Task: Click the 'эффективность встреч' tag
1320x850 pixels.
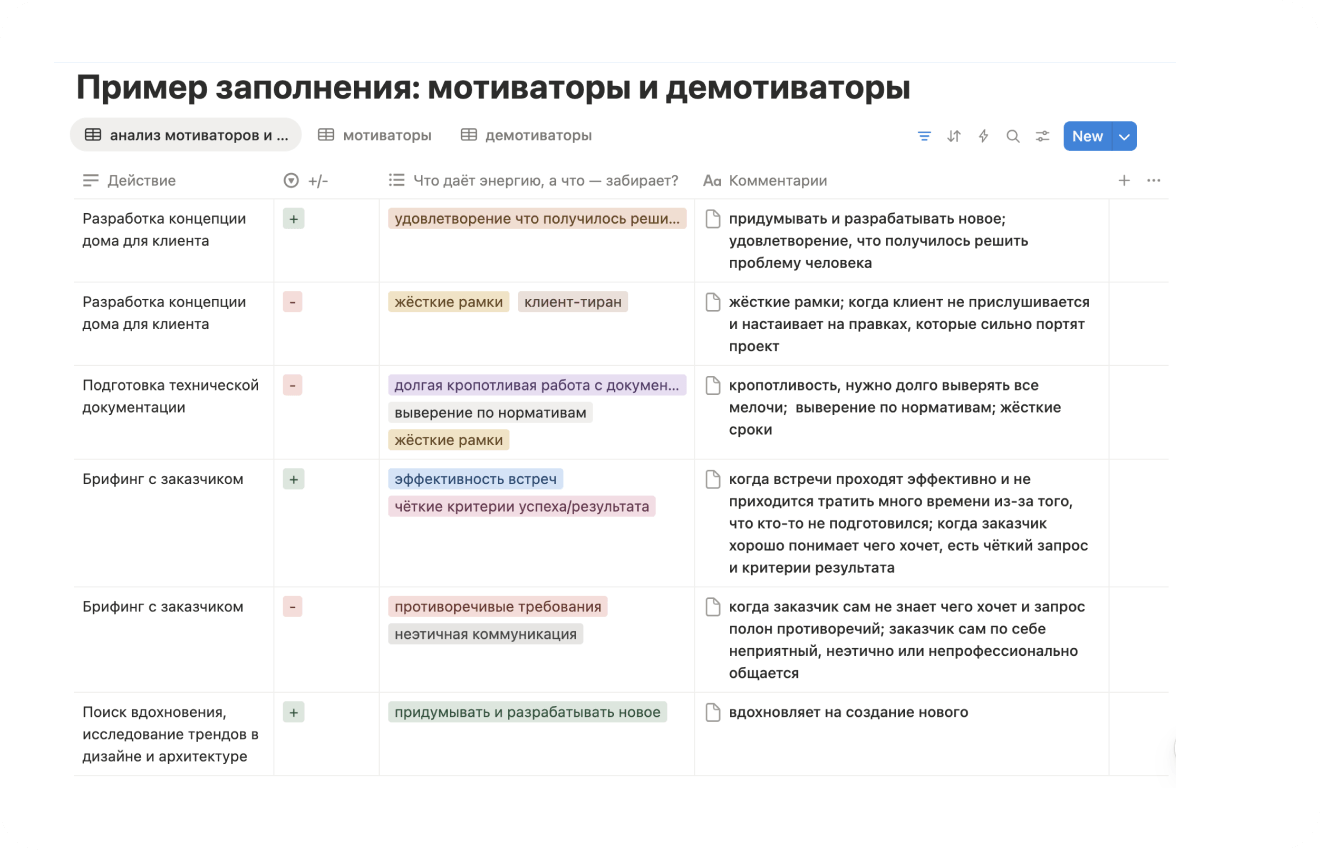Action: click(x=476, y=479)
